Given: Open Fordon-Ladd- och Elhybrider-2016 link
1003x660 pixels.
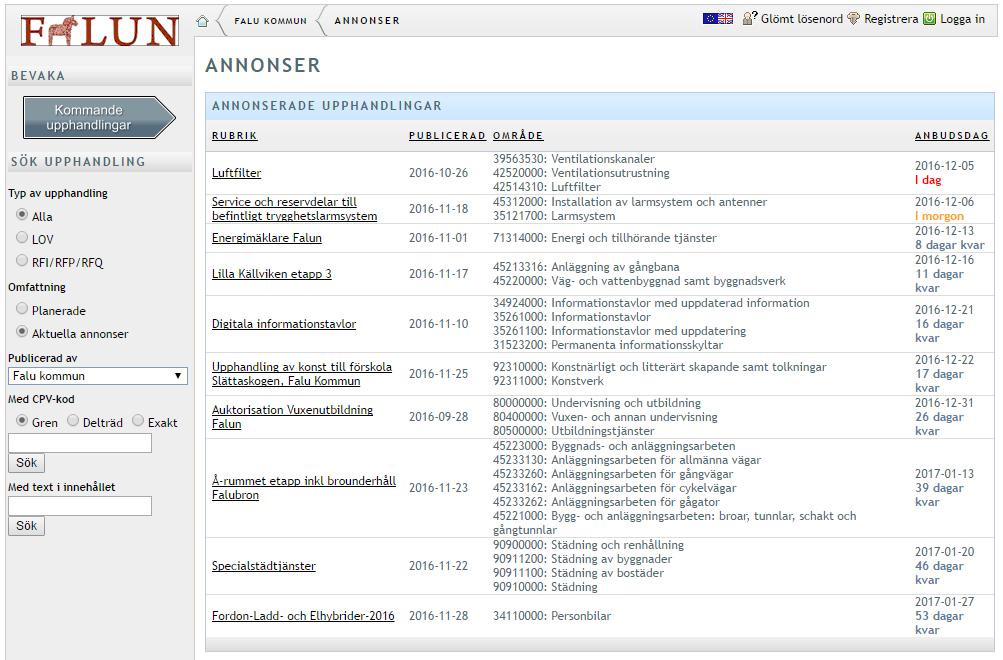Looking at the screenshot, I should [303, 616].
